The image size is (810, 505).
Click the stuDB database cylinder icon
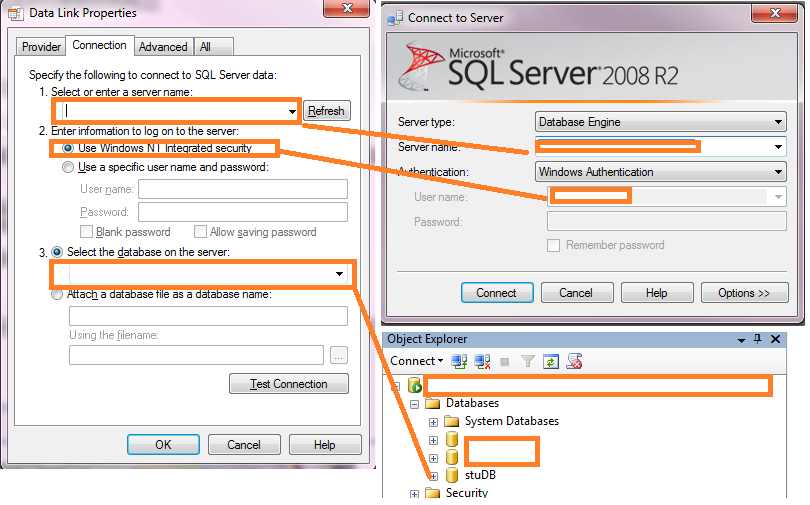coord(452,475)
